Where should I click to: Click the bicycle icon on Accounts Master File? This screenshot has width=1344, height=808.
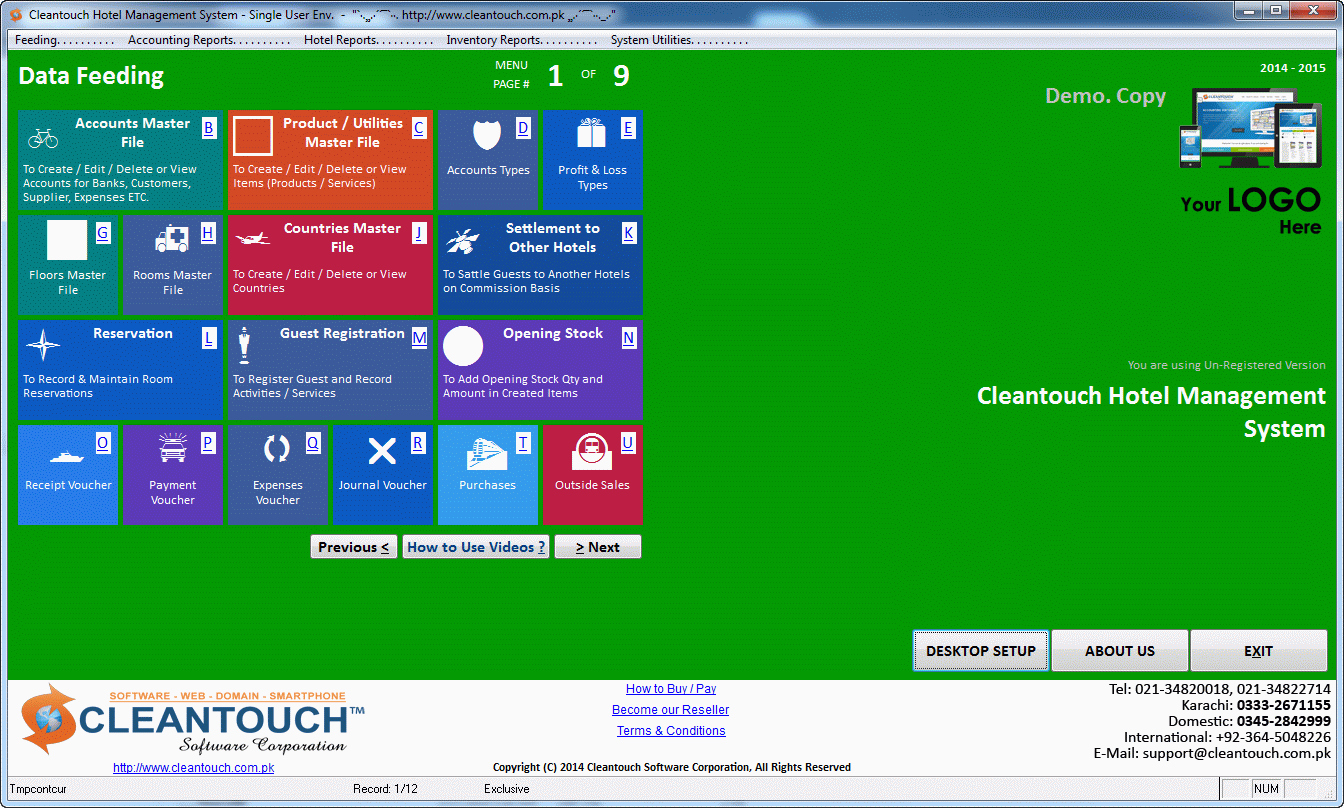coord(43,137)
